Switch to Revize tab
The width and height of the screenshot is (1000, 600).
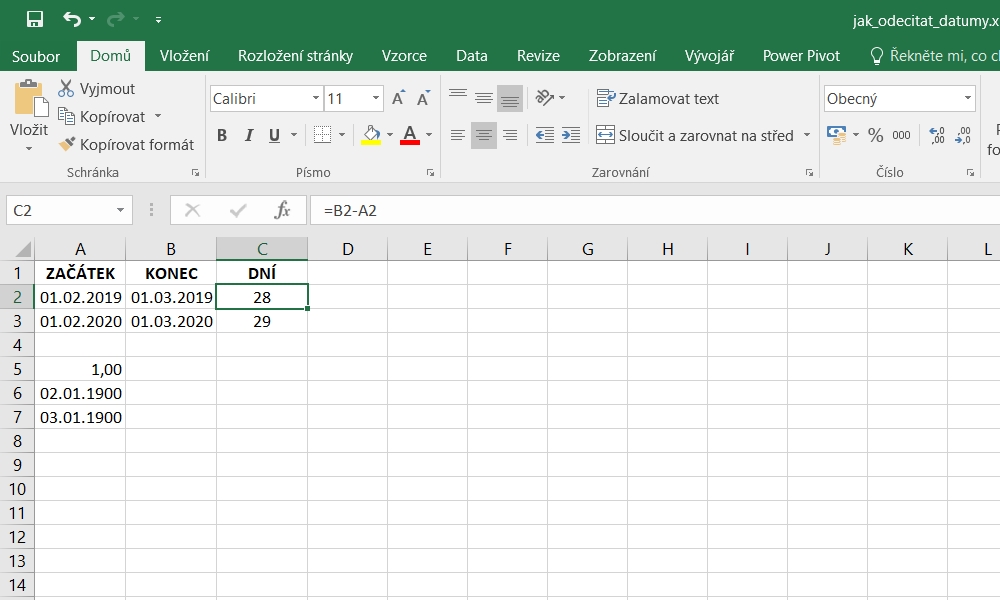[538, 56]
